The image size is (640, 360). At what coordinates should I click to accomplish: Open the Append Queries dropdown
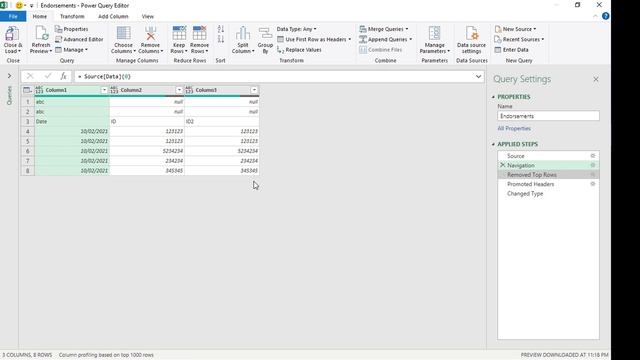point(386,40)
